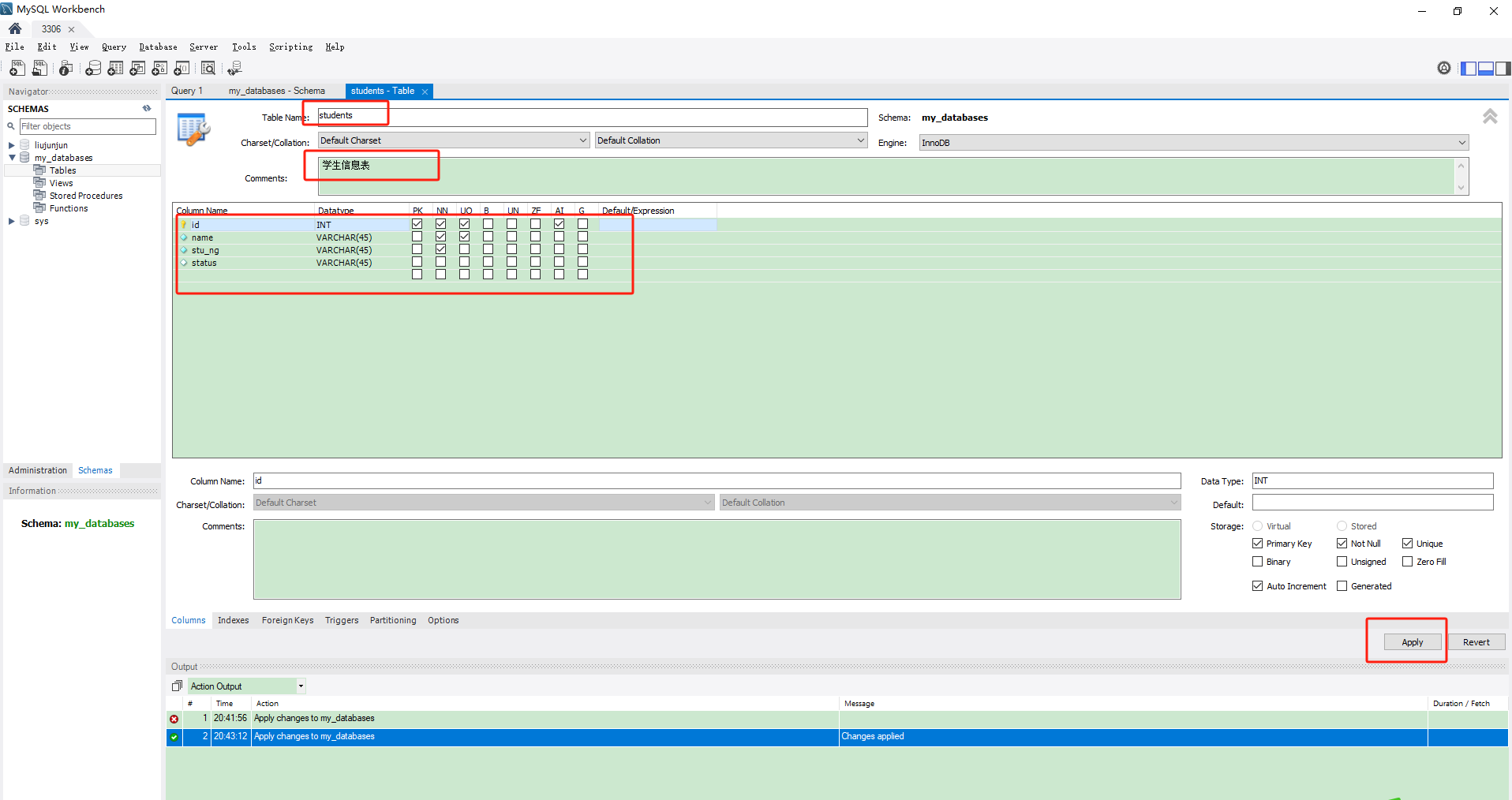Expand the sys schema
This screenshot has height=800, width=1512.
12,221
